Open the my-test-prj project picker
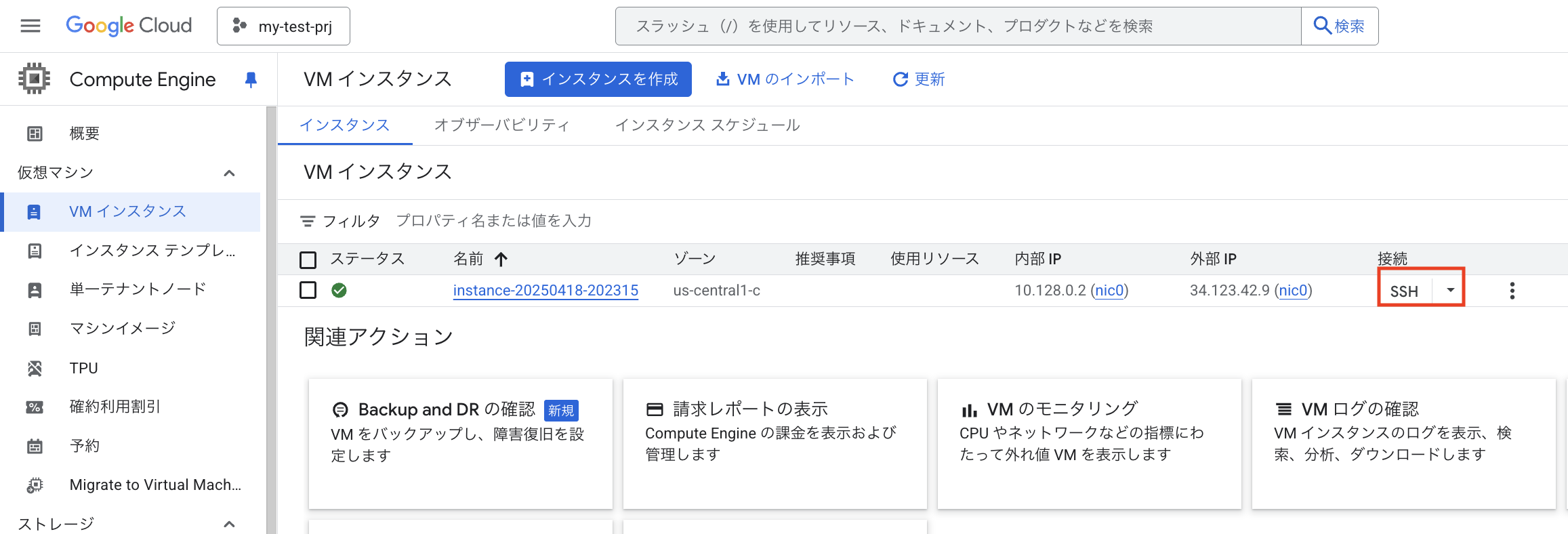 tap(283, 26)
